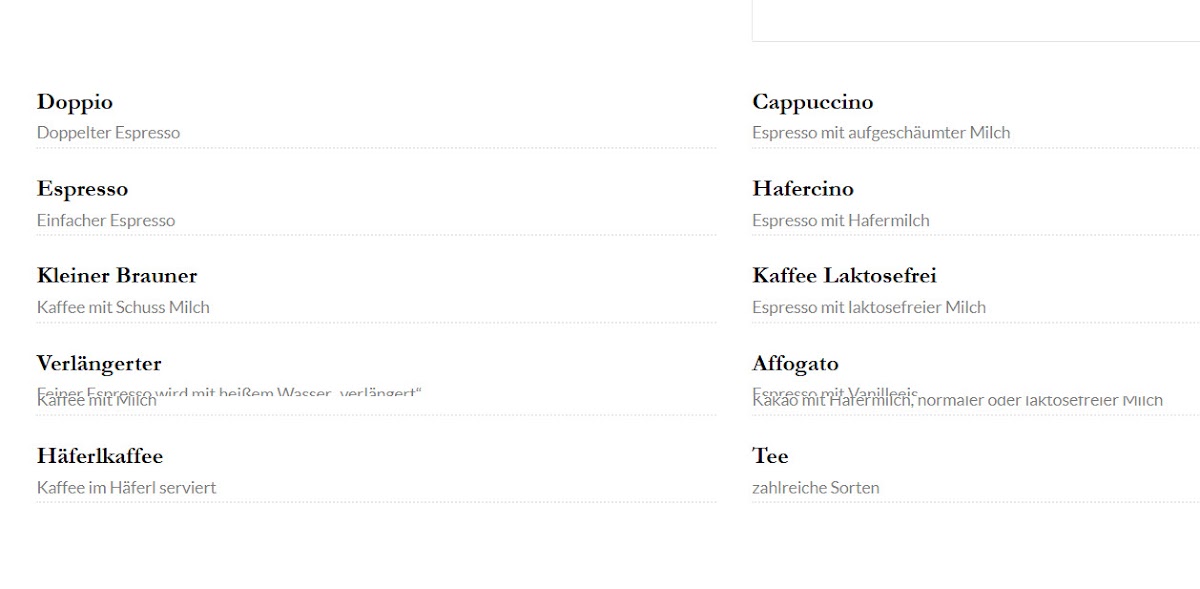Open the Hafercino item
Screen dimensions: 1200x589
(802, 189)
